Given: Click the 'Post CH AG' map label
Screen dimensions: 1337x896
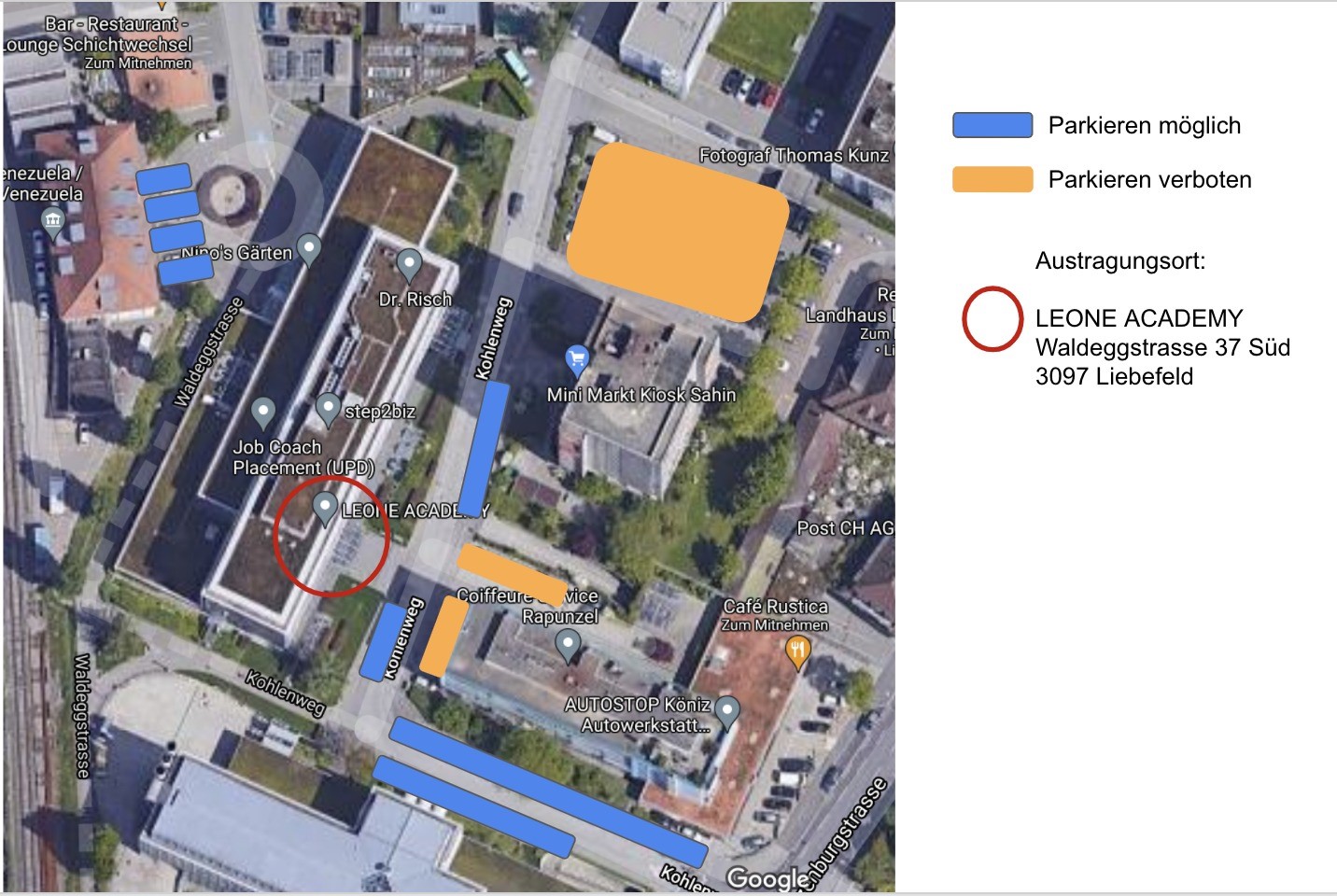Looking at the screenshot, I should click(x=845, y=527).
